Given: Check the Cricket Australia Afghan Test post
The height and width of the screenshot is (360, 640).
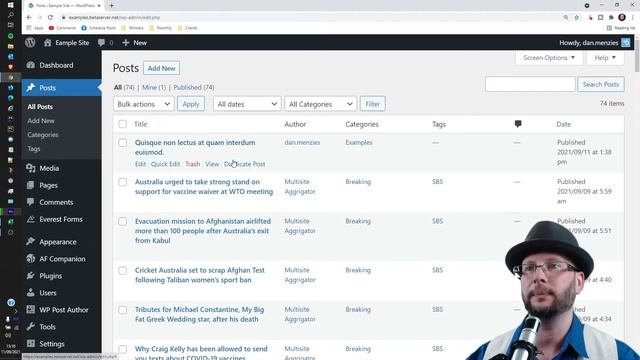Looking at the screenshot, I should click(122, 271).
